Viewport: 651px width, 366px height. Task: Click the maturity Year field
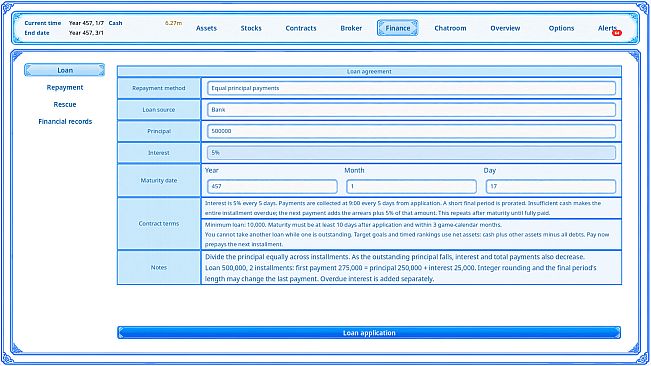272,186
